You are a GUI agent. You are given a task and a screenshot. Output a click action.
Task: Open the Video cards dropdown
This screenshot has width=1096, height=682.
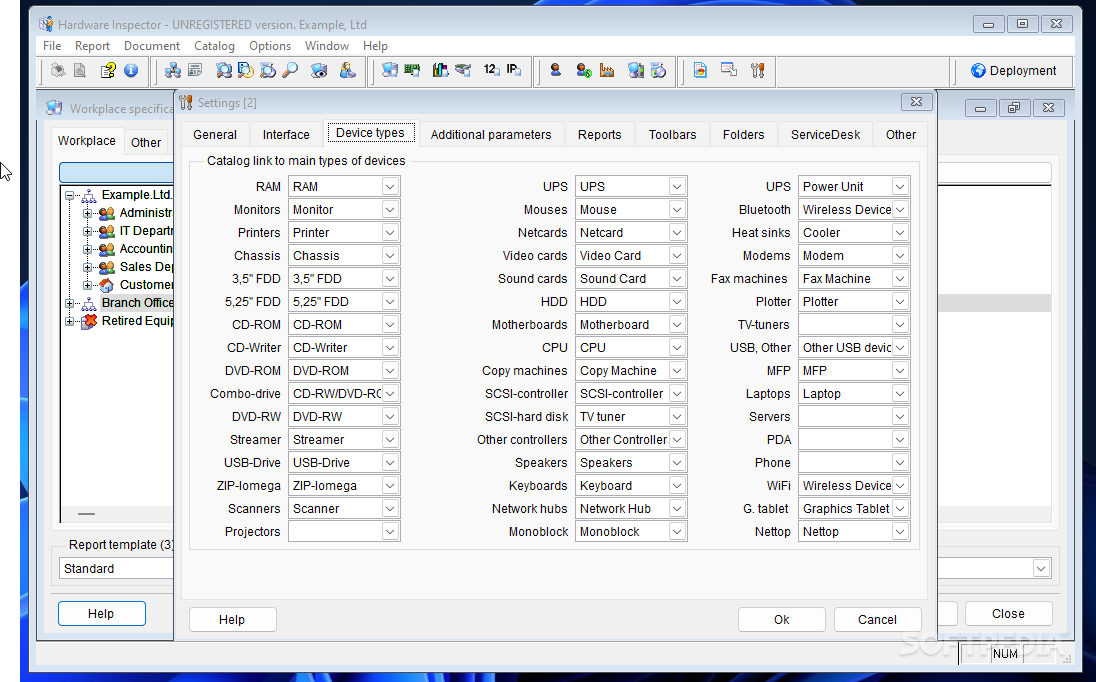coord(677,256)
